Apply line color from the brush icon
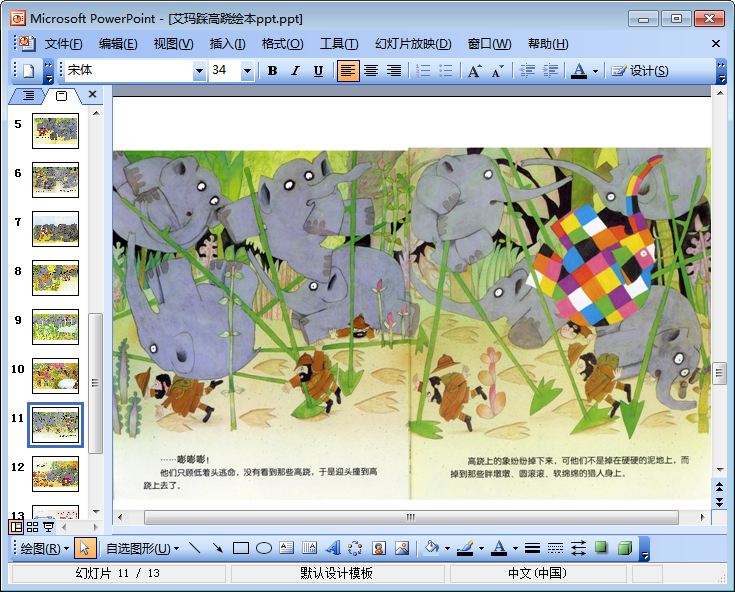The image size is (735, 592). [465, 547]
